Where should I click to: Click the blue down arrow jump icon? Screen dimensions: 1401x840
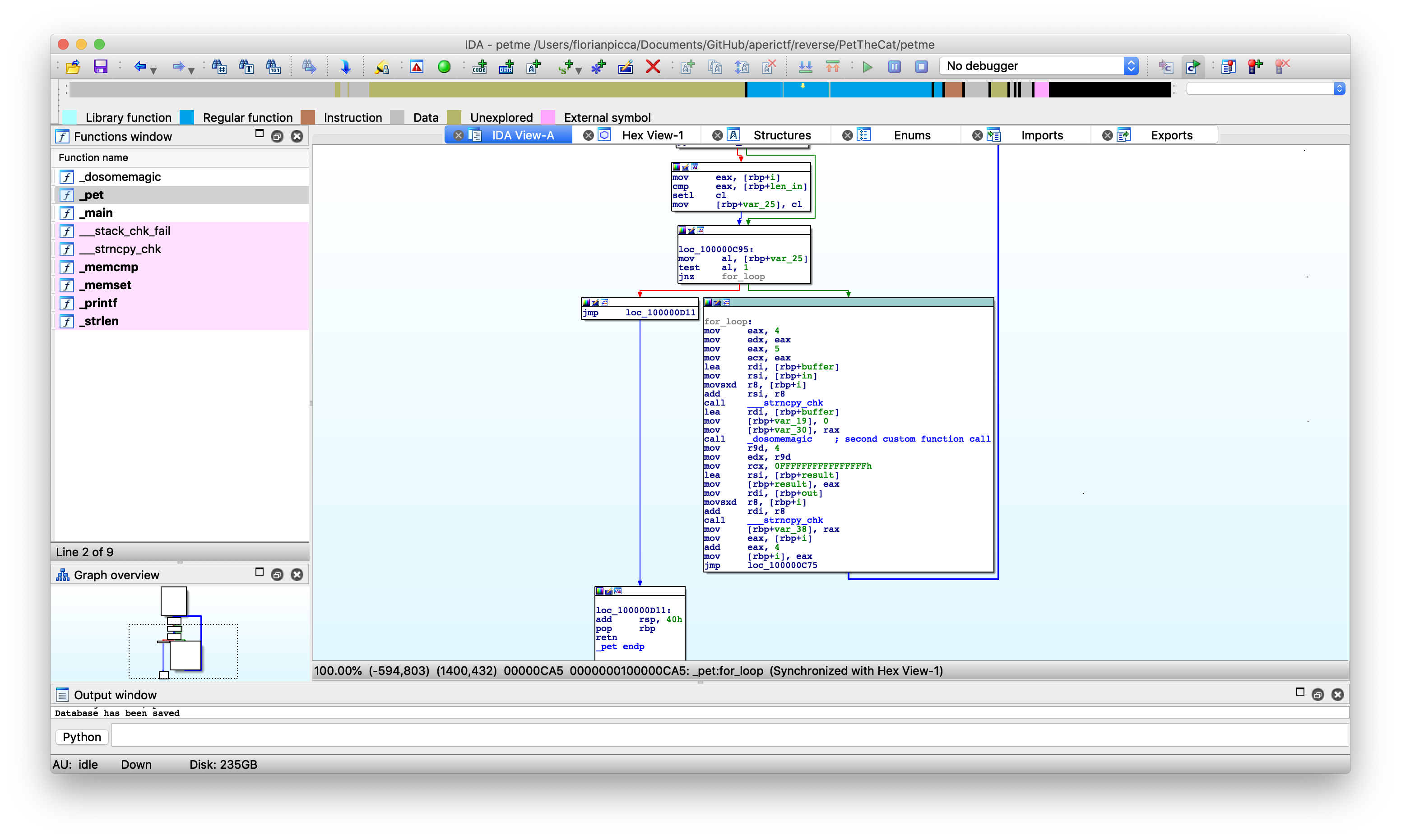pyautogui.click(x=345, y=67)
